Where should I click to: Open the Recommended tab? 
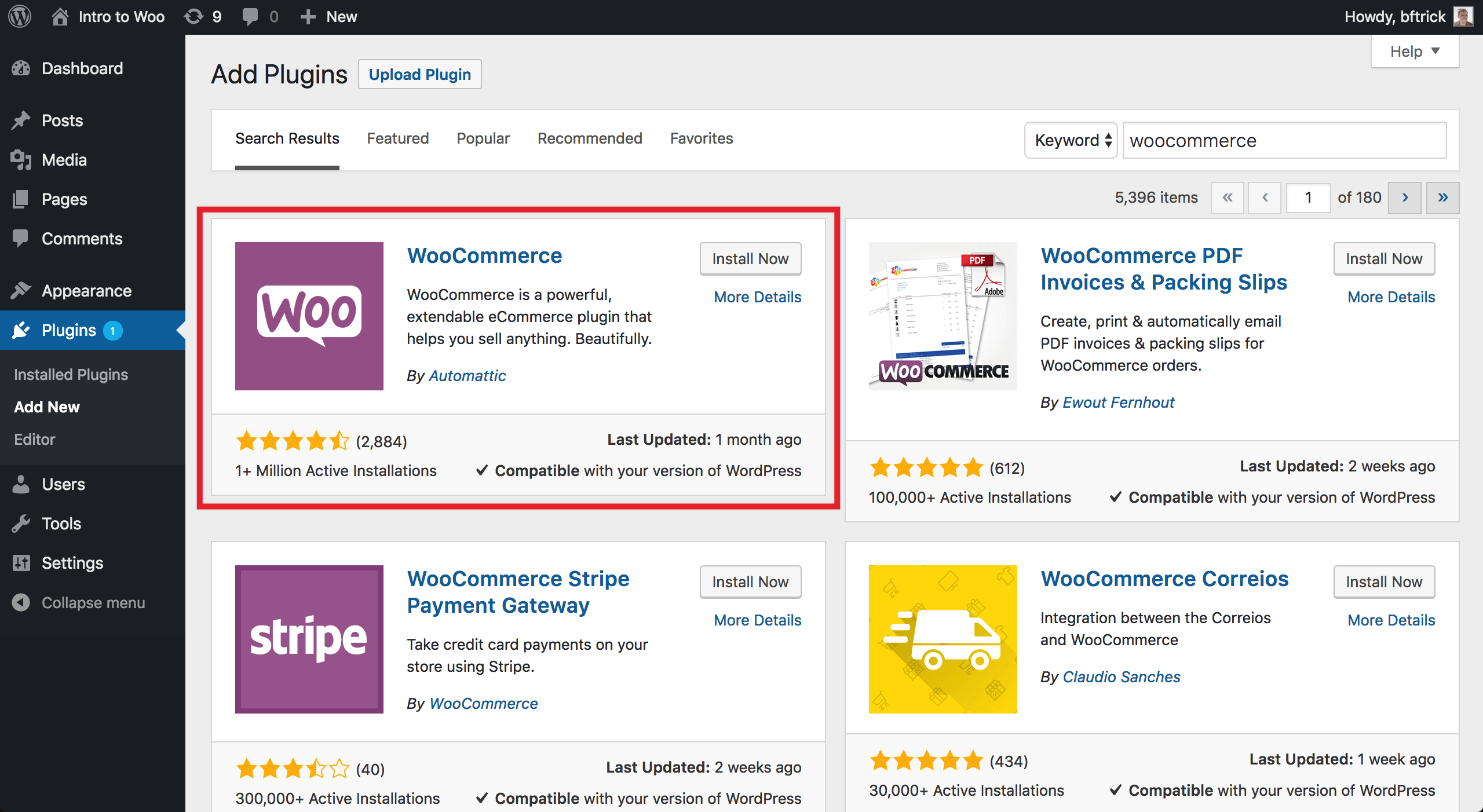(x=589, y=138)
